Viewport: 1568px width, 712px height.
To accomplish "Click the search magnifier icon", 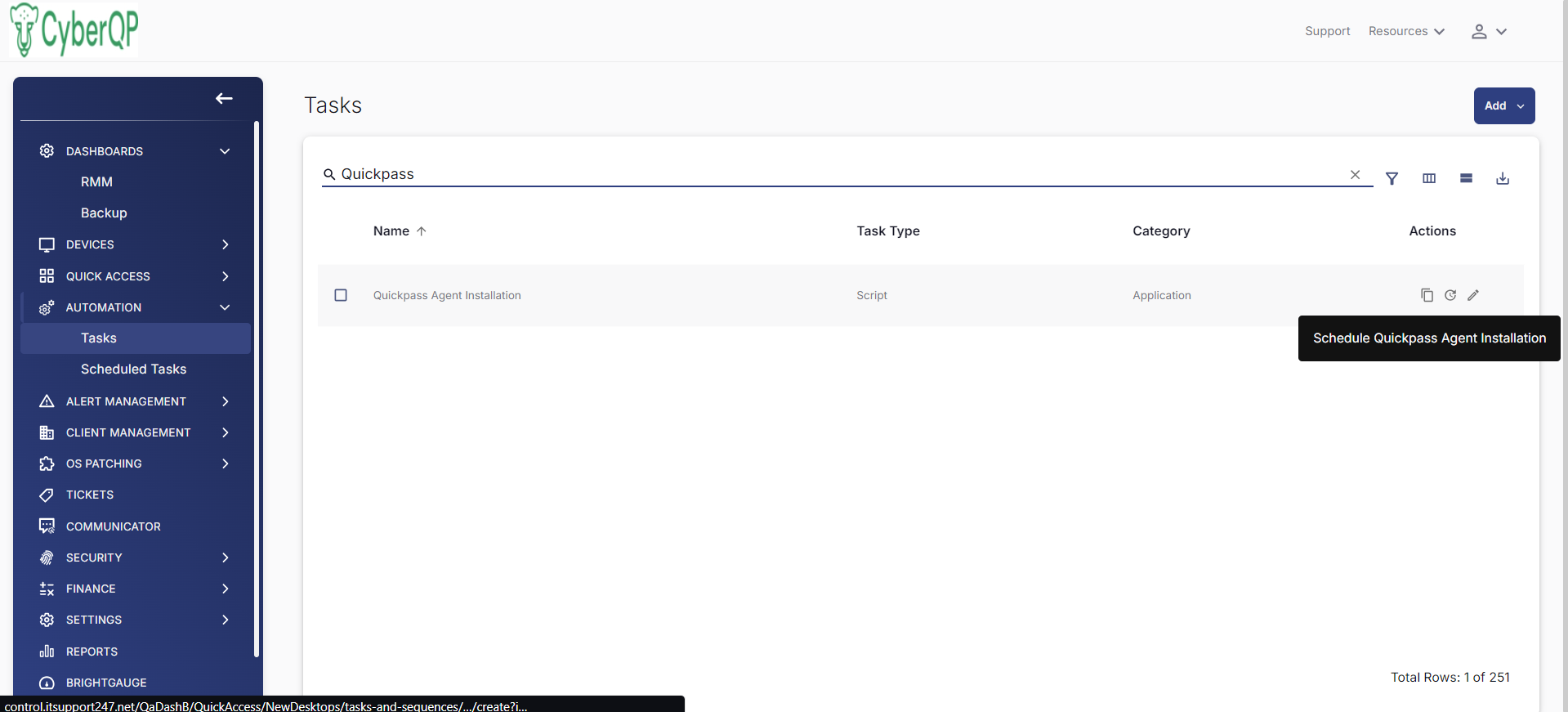I will (x=329, y=174).
